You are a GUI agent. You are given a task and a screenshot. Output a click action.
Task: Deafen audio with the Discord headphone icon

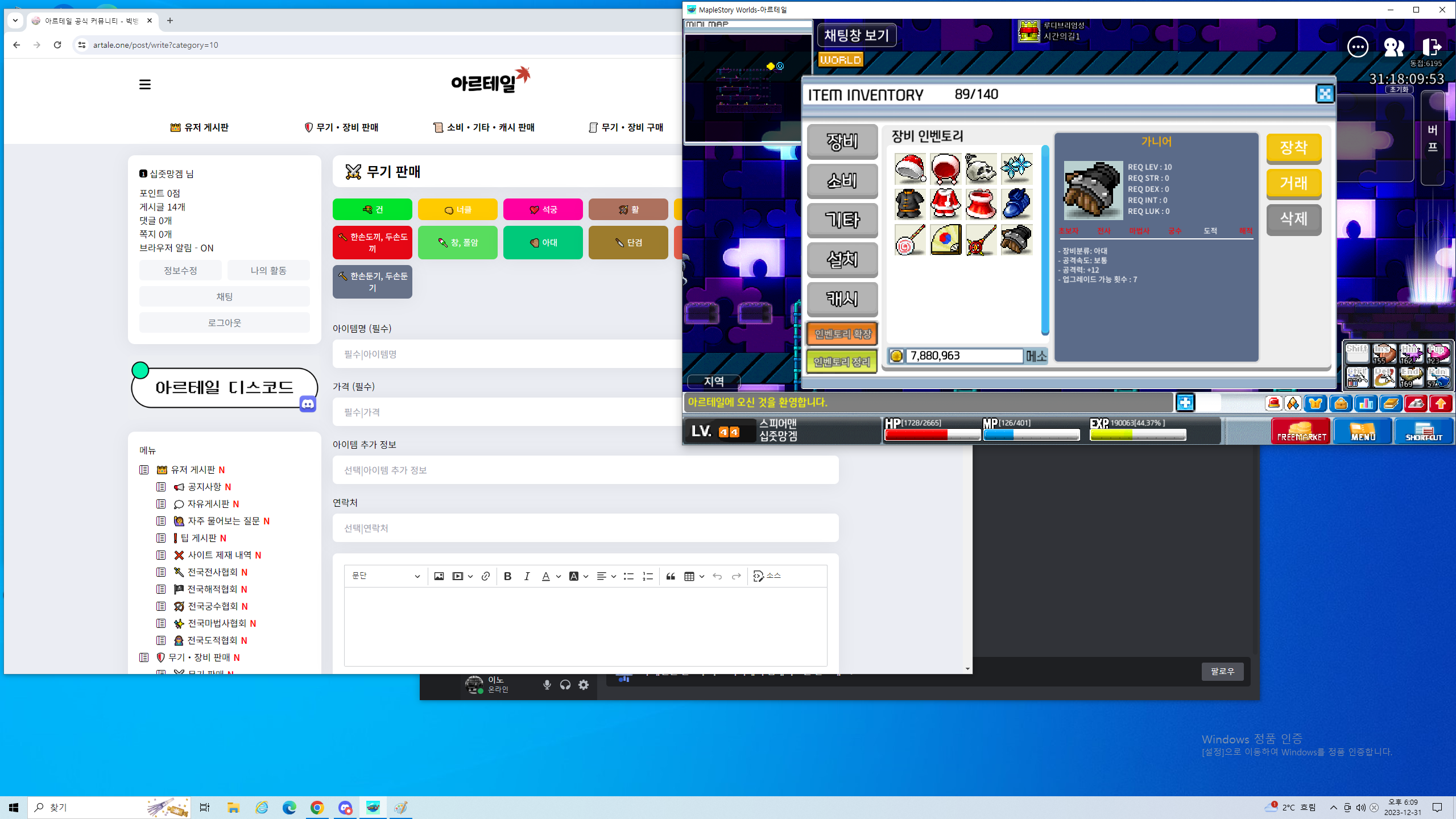[x=565, y=685]
